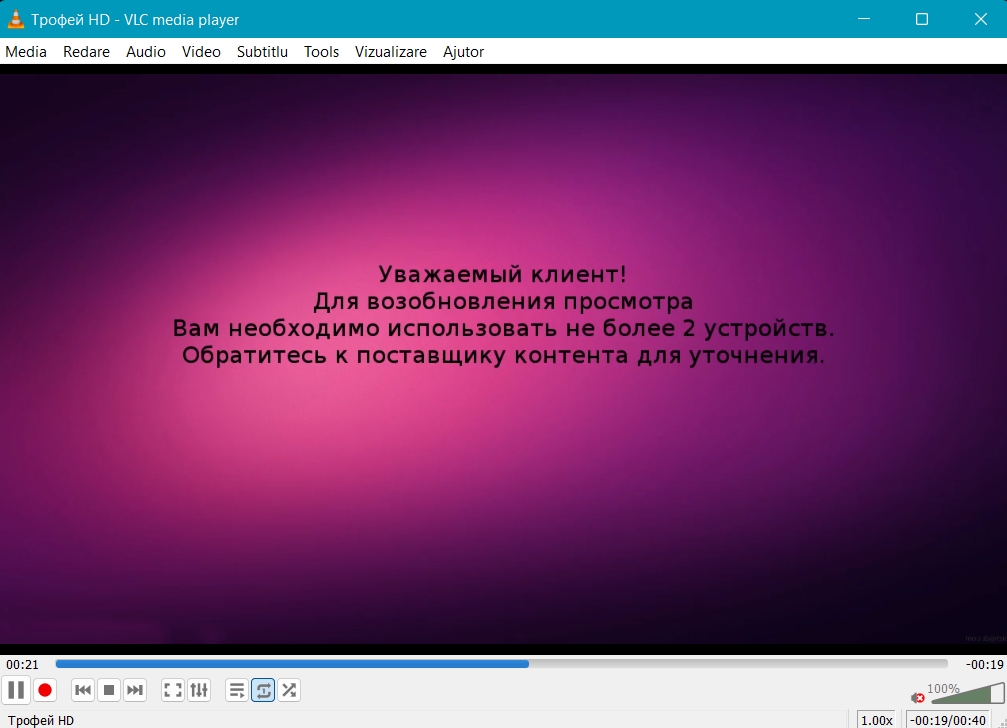This screenshot has height=728, width=1007.
Task: Open the Ajutor help menu
Action: click(463, 52)
